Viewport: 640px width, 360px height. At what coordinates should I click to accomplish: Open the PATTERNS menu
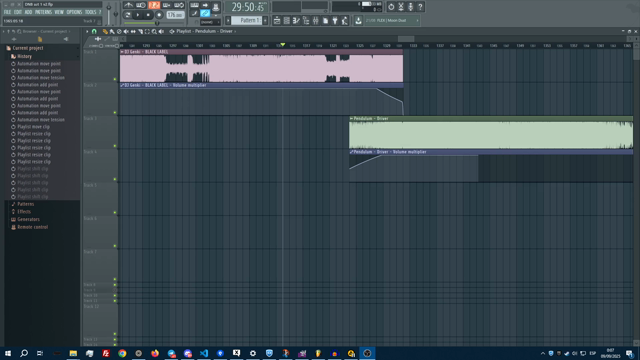tap(43, 12)
